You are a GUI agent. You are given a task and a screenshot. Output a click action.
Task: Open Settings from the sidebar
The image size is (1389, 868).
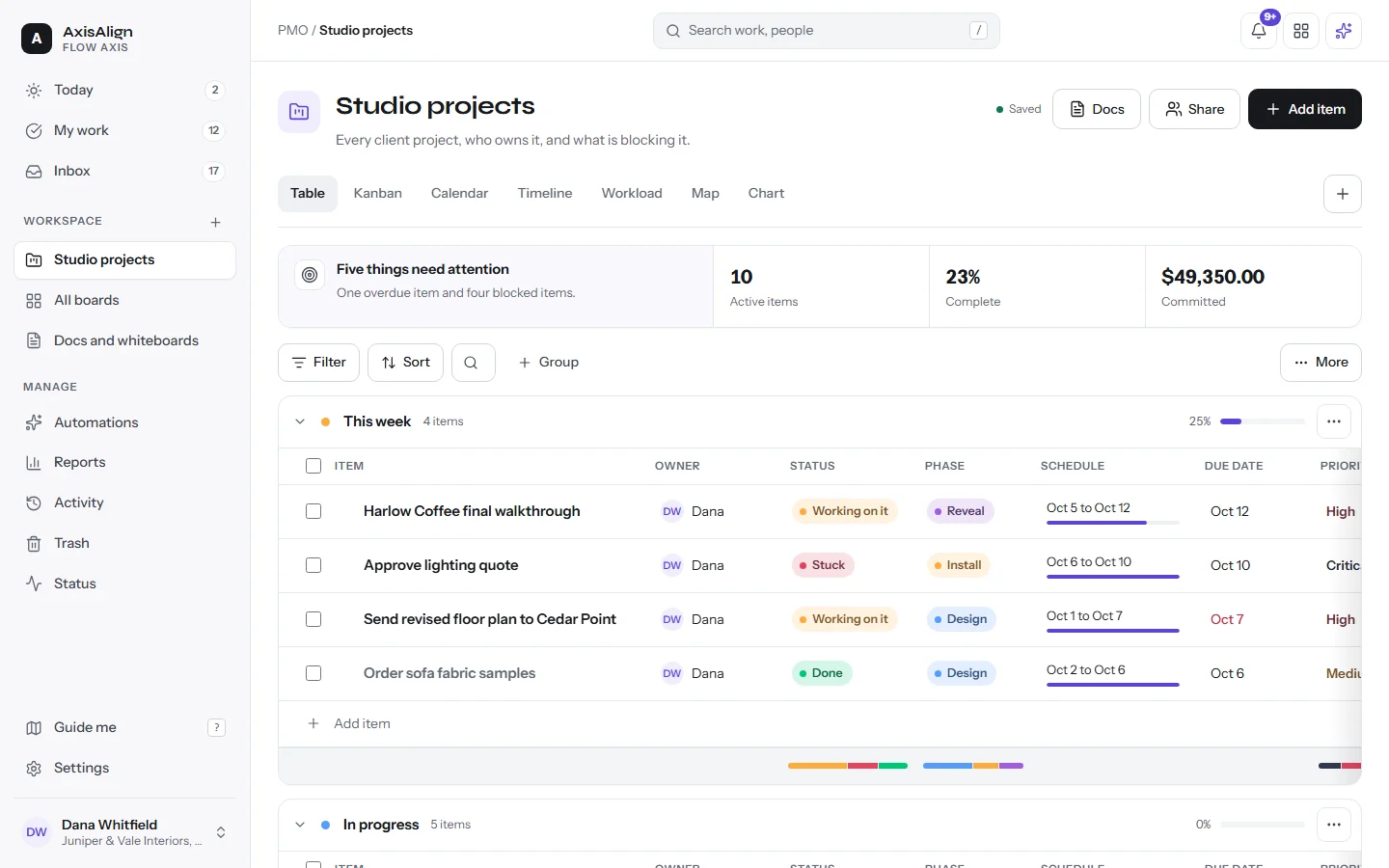click(124, 769)
